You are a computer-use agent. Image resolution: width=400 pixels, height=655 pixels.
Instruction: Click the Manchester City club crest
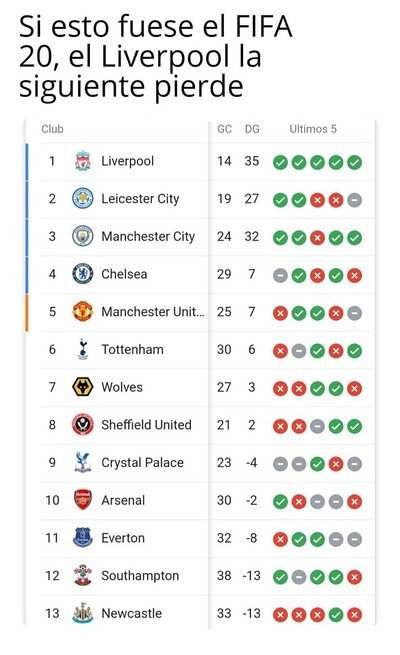pos(83,236)
